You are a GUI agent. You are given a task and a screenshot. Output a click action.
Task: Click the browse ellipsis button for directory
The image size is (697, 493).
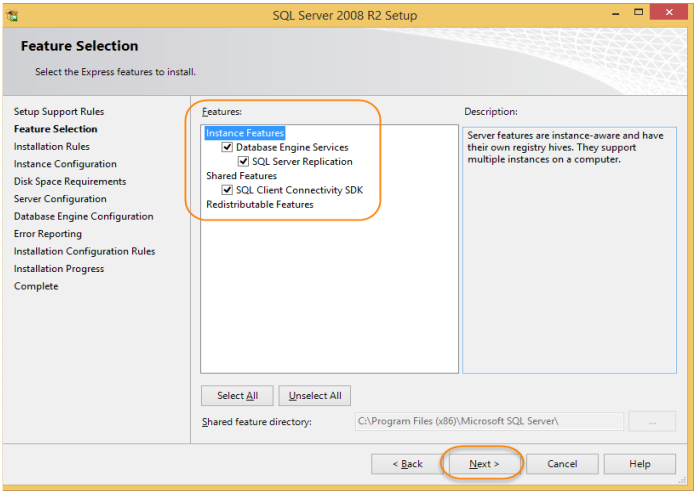[x=652, y=421]
